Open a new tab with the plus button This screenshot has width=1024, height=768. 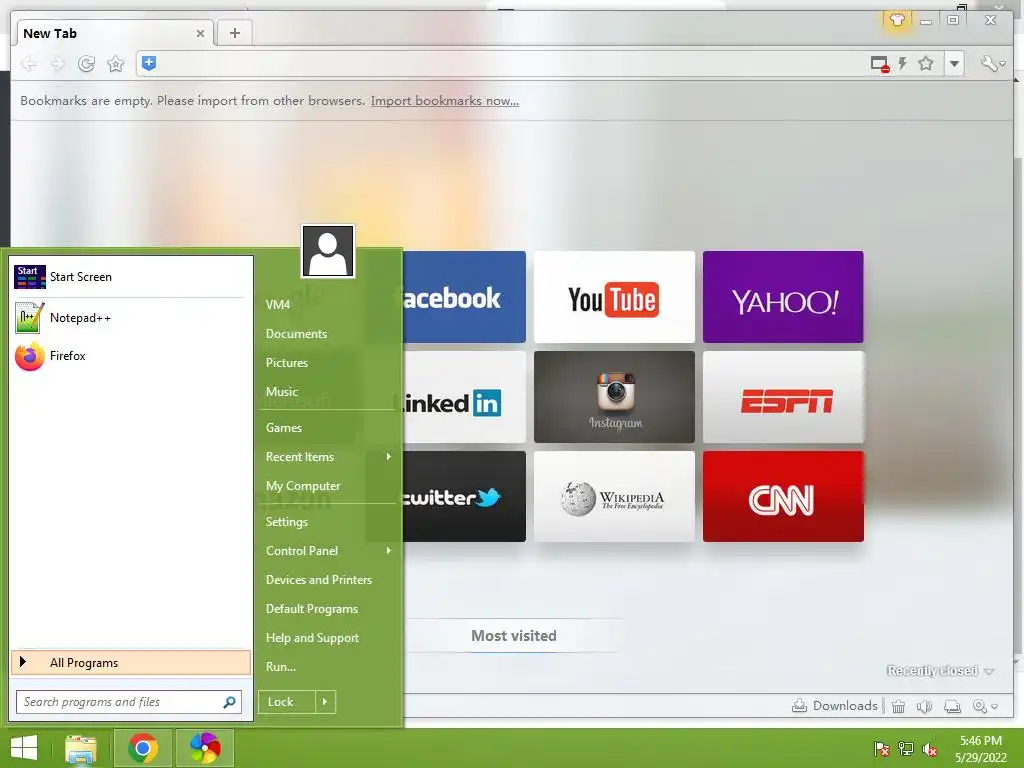pos(234,33)
